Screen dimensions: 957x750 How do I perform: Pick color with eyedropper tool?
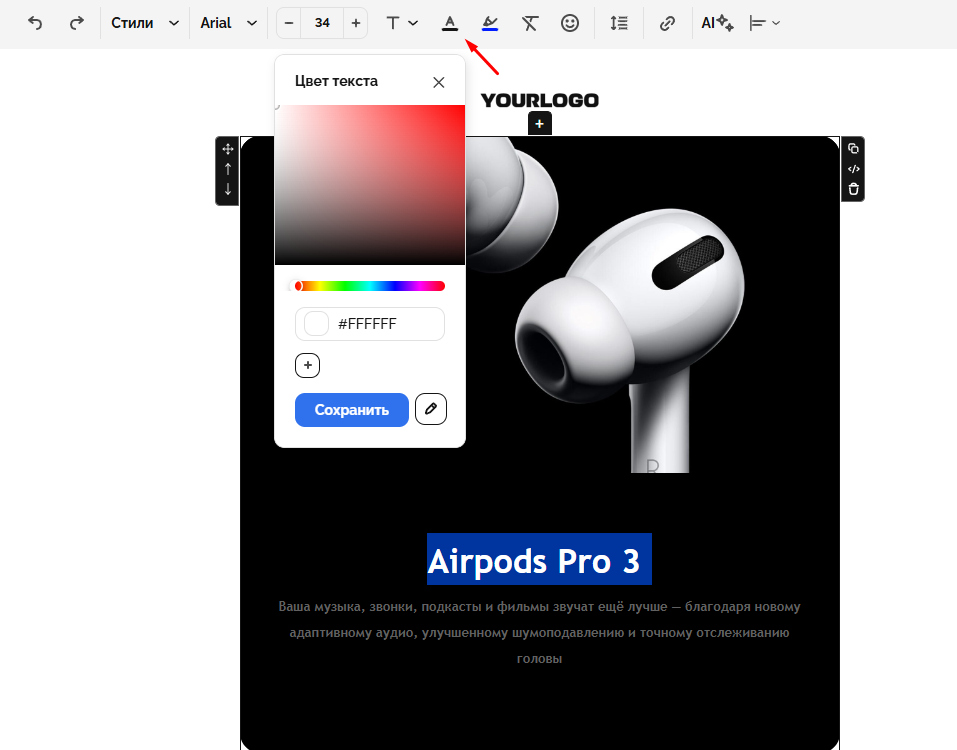click(x=431, y=409)
